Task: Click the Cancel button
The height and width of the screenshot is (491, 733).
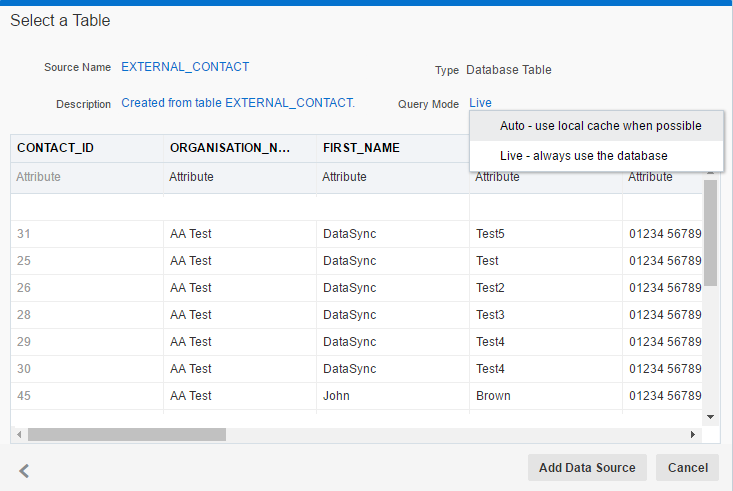Action: (687, 468)
